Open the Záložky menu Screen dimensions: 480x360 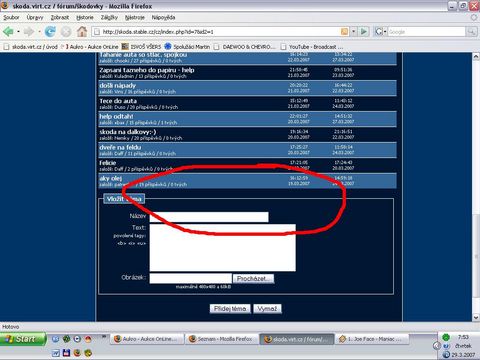[x=109, y=17]
